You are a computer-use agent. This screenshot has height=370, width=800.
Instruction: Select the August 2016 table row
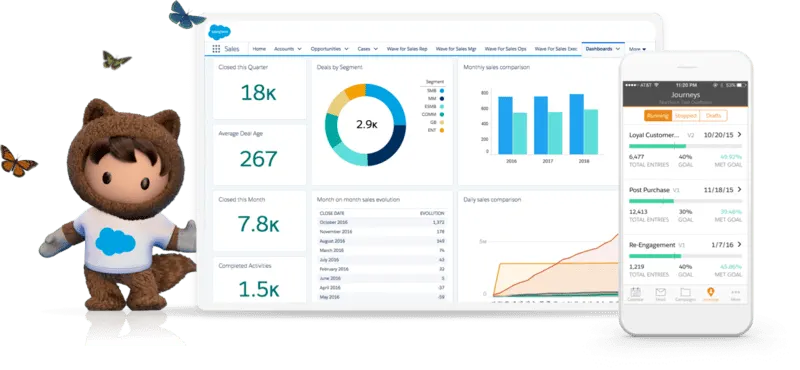coord(382,241)
